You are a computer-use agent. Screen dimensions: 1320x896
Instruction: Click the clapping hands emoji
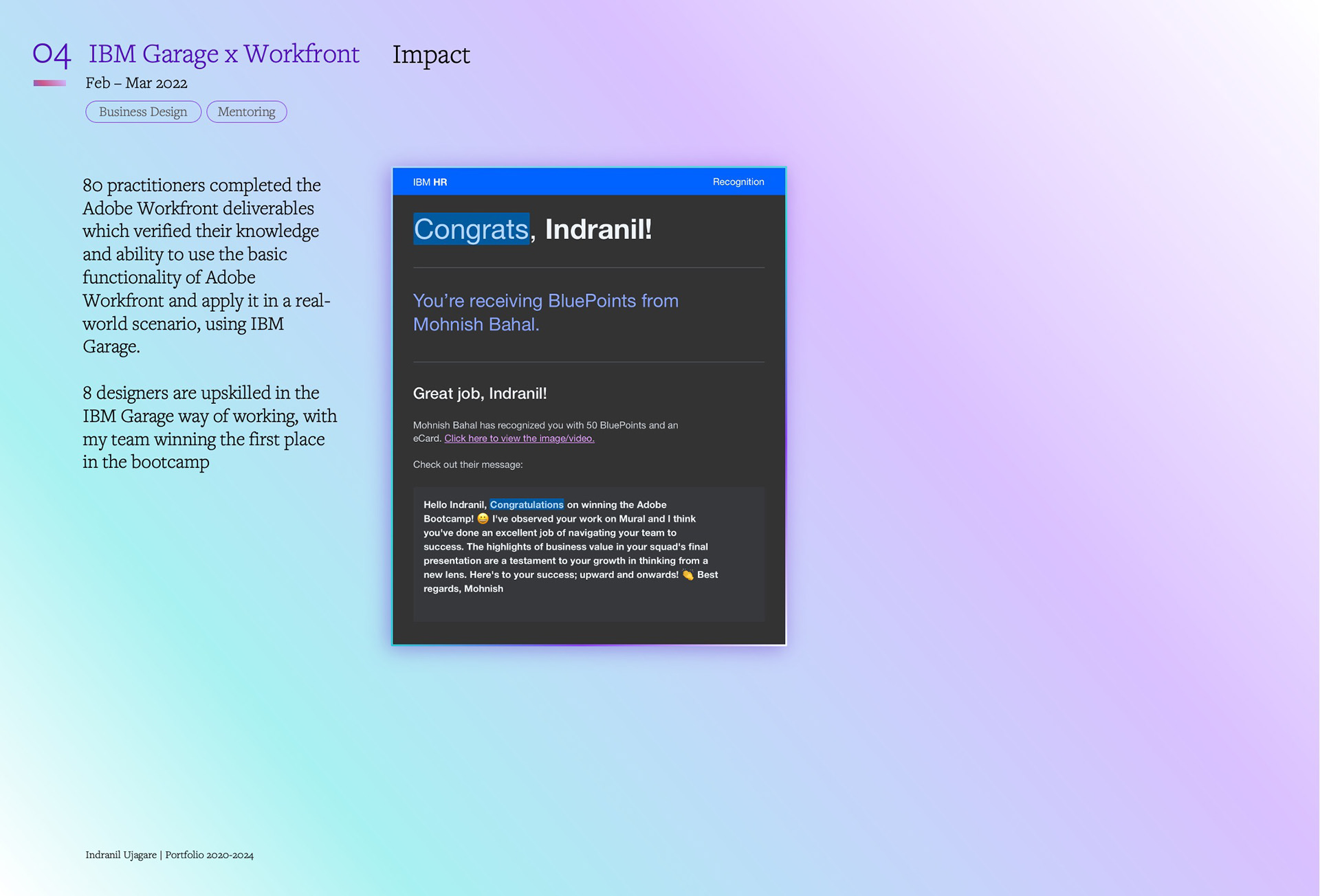[x=687, y=575]
